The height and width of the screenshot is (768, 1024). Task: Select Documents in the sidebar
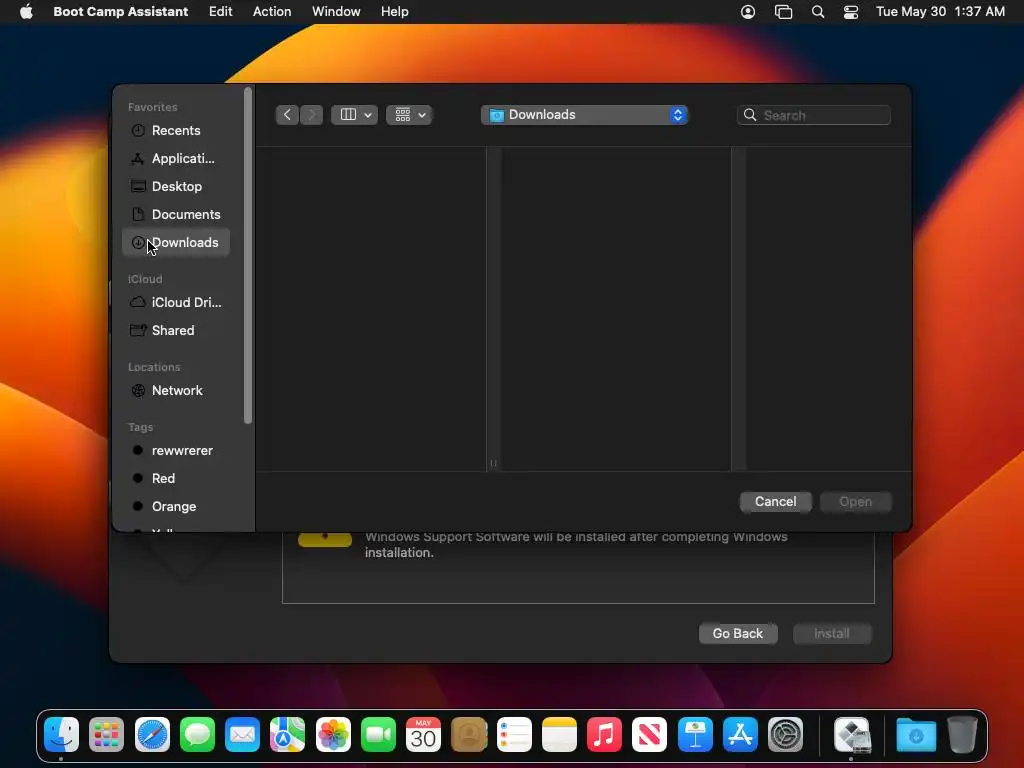176,215
